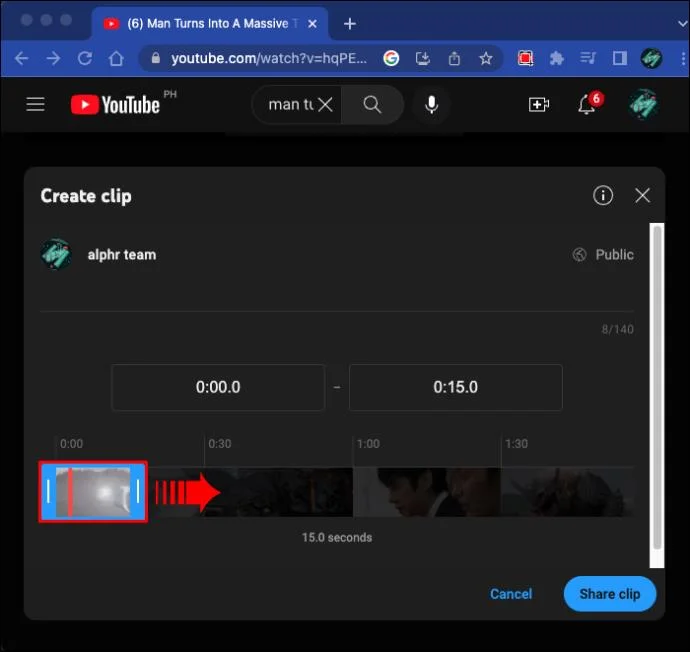
Task: Click the timeline frame below 1:00
Action: 427,492
